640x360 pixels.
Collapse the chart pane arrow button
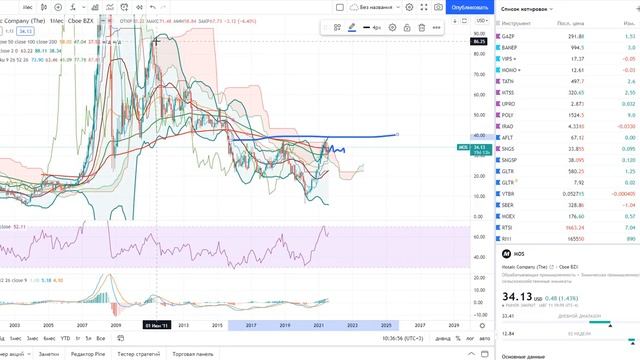pyautogui.click(x=455, y=20)
